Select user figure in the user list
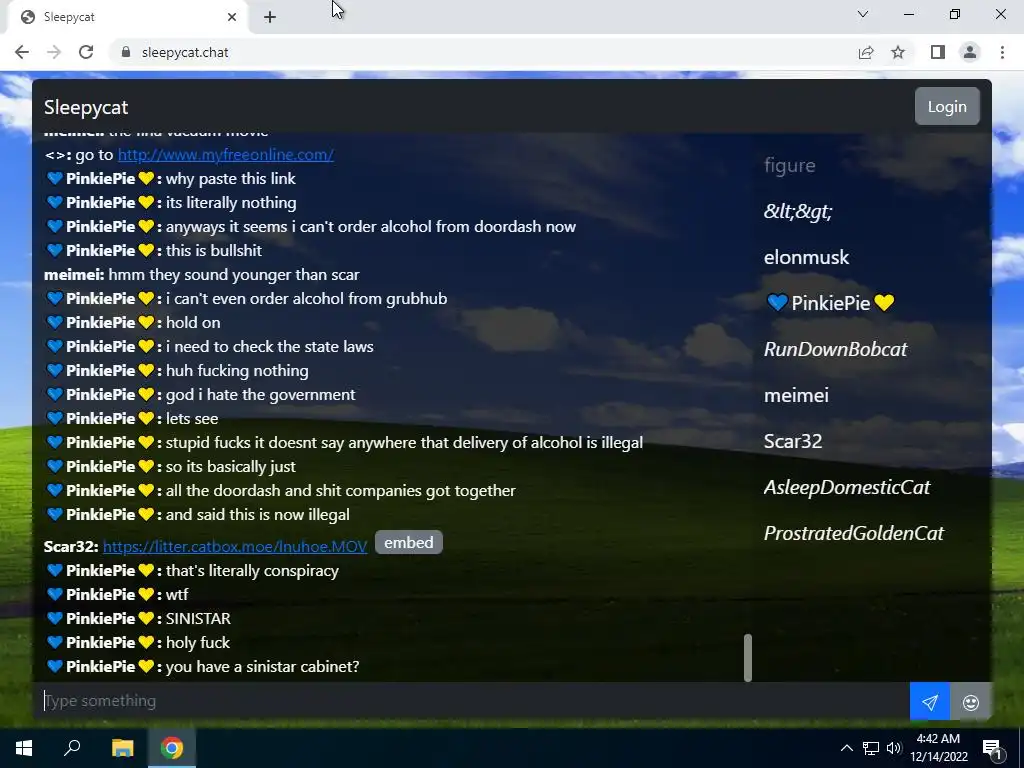Viewport: 1024px width, 768px height. click(x=790, y=165)
